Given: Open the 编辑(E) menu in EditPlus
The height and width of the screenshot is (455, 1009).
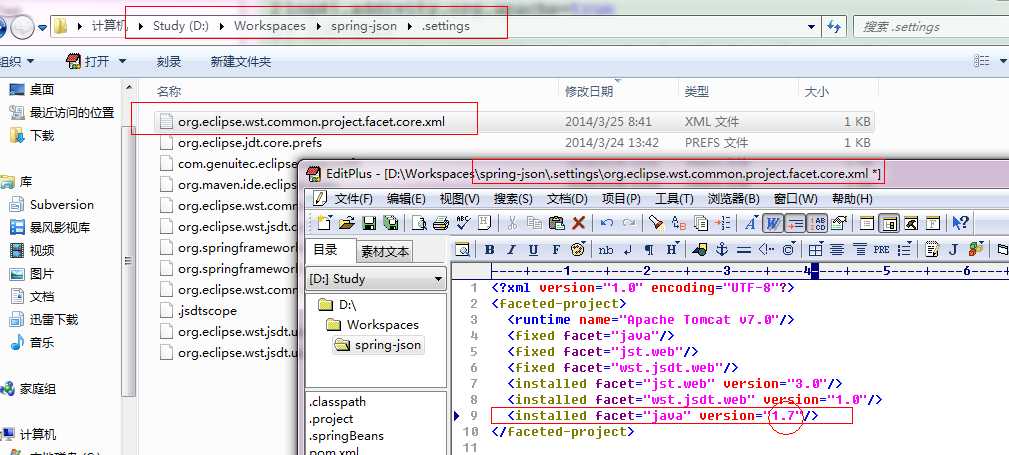Looking at the screenshot, I should [x=406, y=199].
